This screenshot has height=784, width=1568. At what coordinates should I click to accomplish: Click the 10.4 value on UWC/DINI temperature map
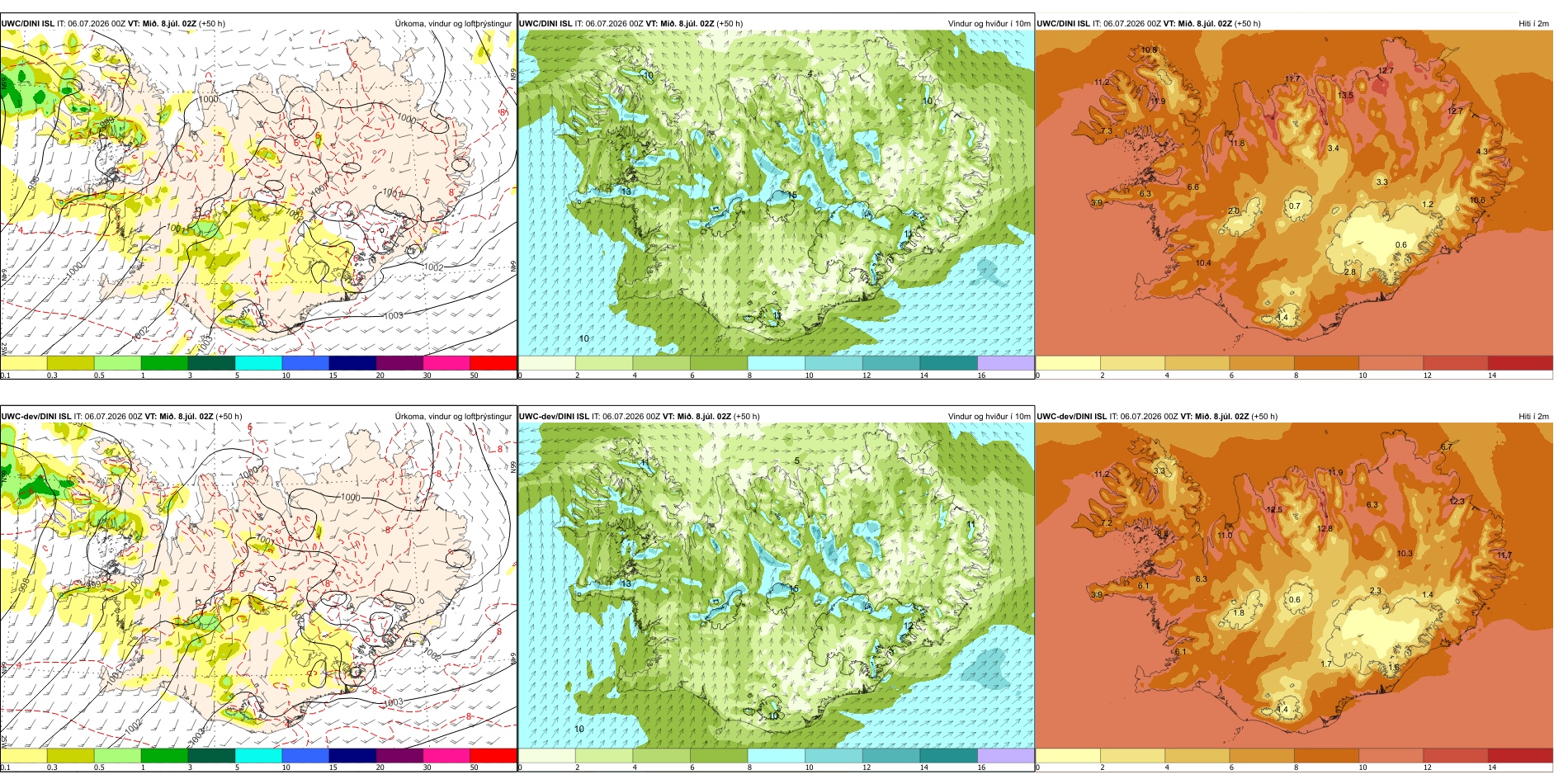1203,263
